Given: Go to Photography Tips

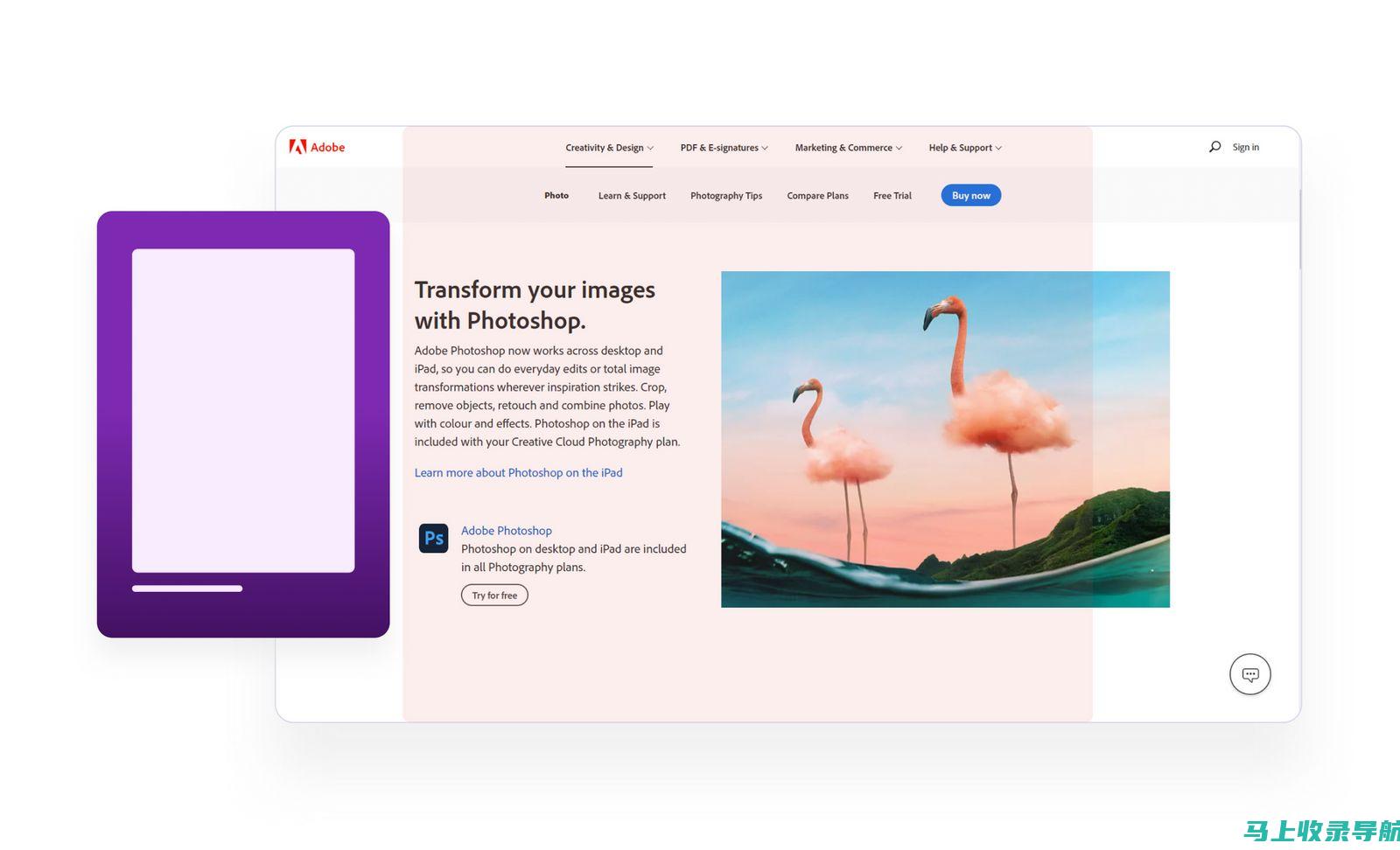Looking at the screenshot, I should (x=726, y=196).
